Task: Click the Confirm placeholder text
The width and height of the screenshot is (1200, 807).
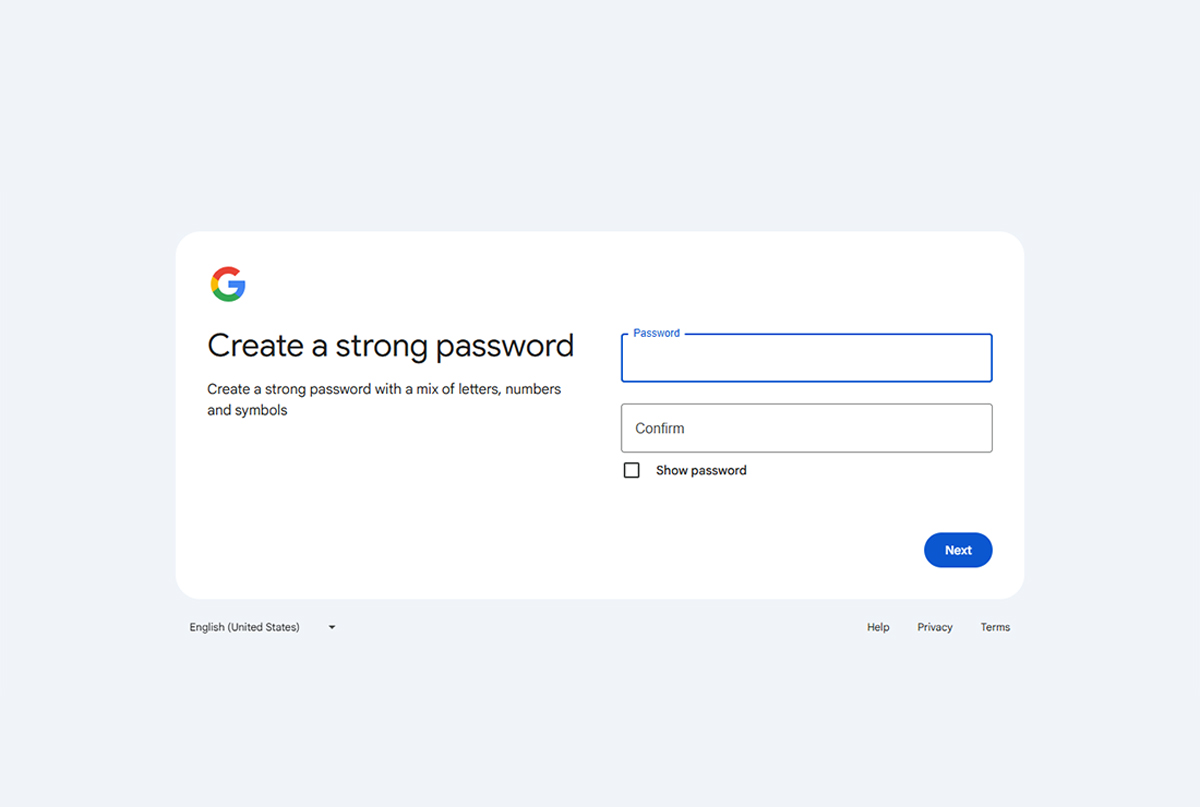Action: [660, 428]
